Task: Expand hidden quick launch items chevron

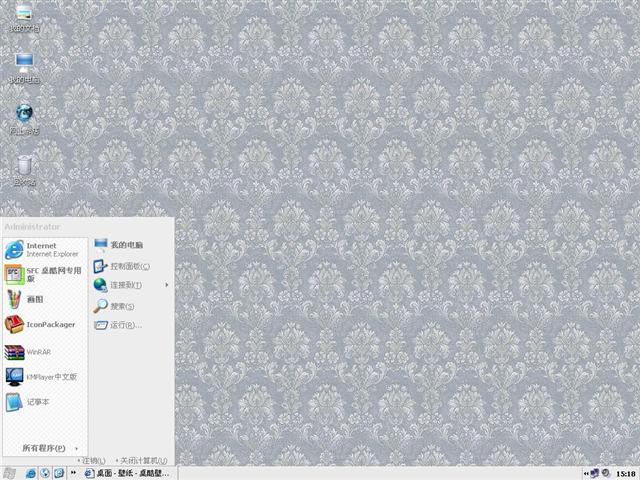Action: [73, 473]
